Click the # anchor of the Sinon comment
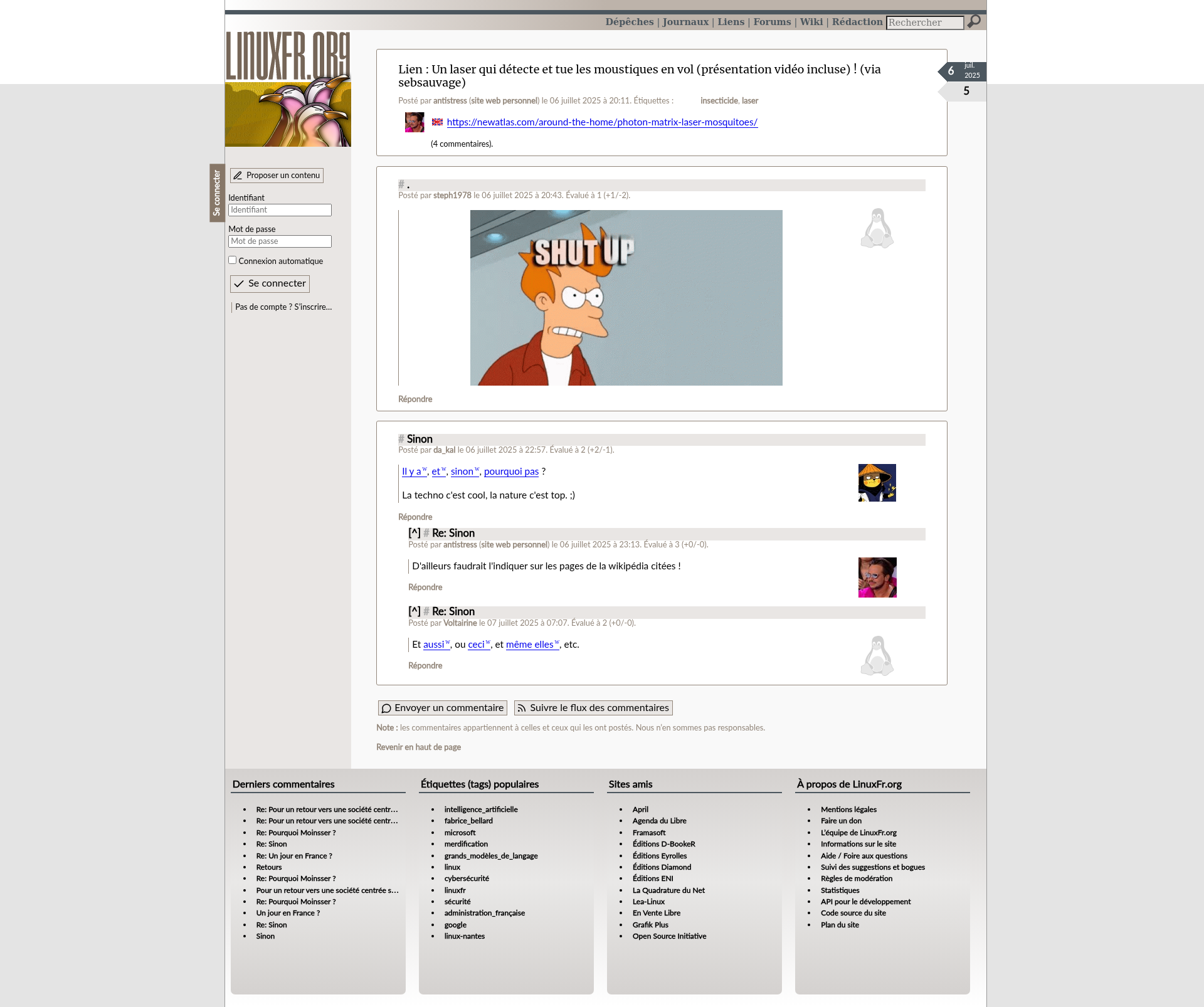Image resolution: width=1204 pixels, height=1007 pixels. tap(401, 439)
